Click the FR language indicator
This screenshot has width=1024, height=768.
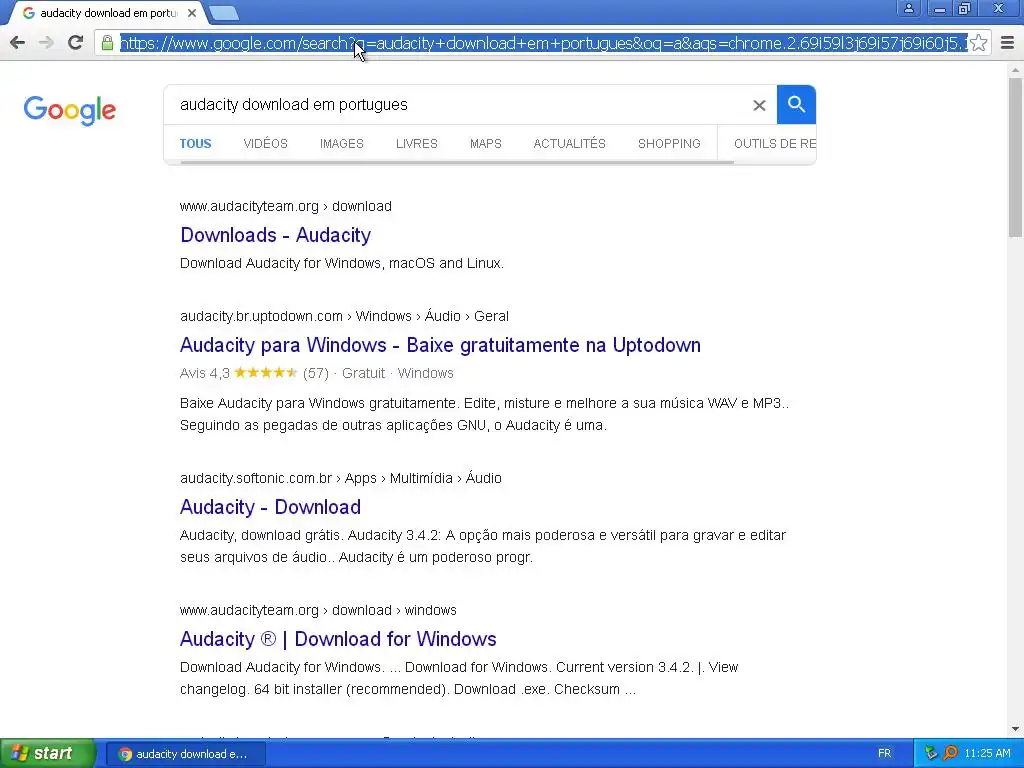pyautogui.click(x=884, y=754)
